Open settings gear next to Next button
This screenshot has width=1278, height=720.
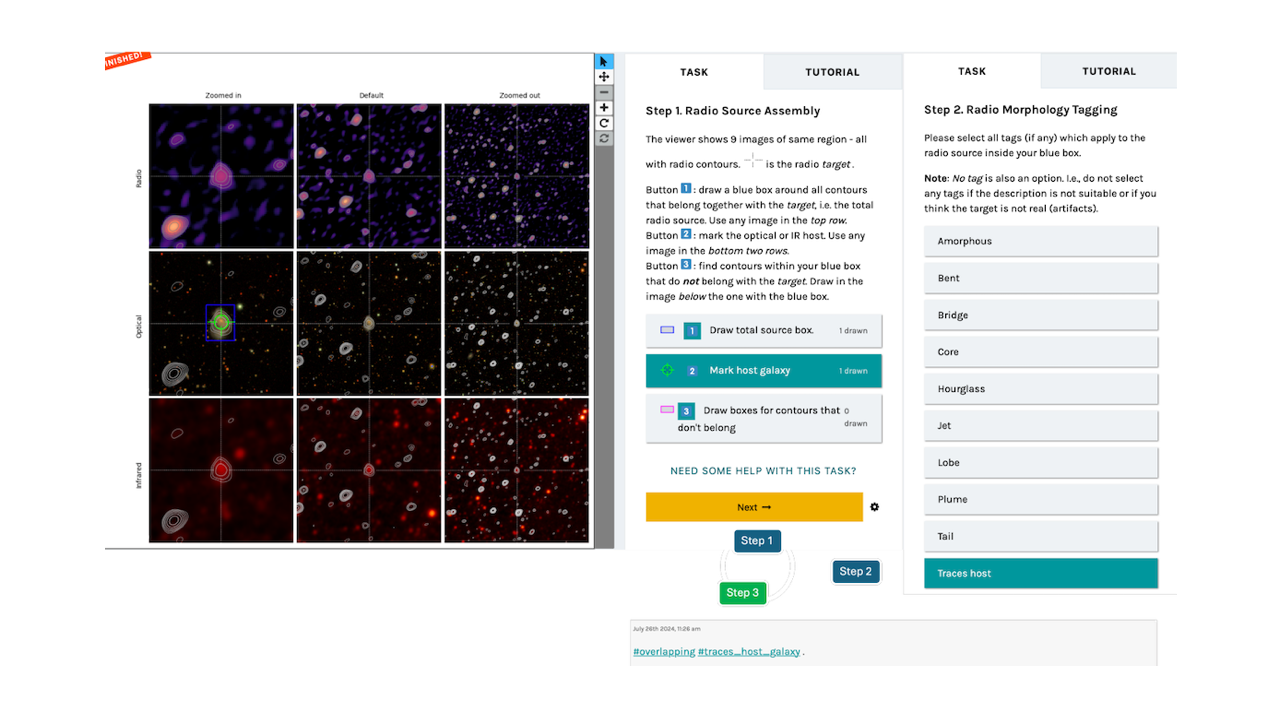pos(874,507)
